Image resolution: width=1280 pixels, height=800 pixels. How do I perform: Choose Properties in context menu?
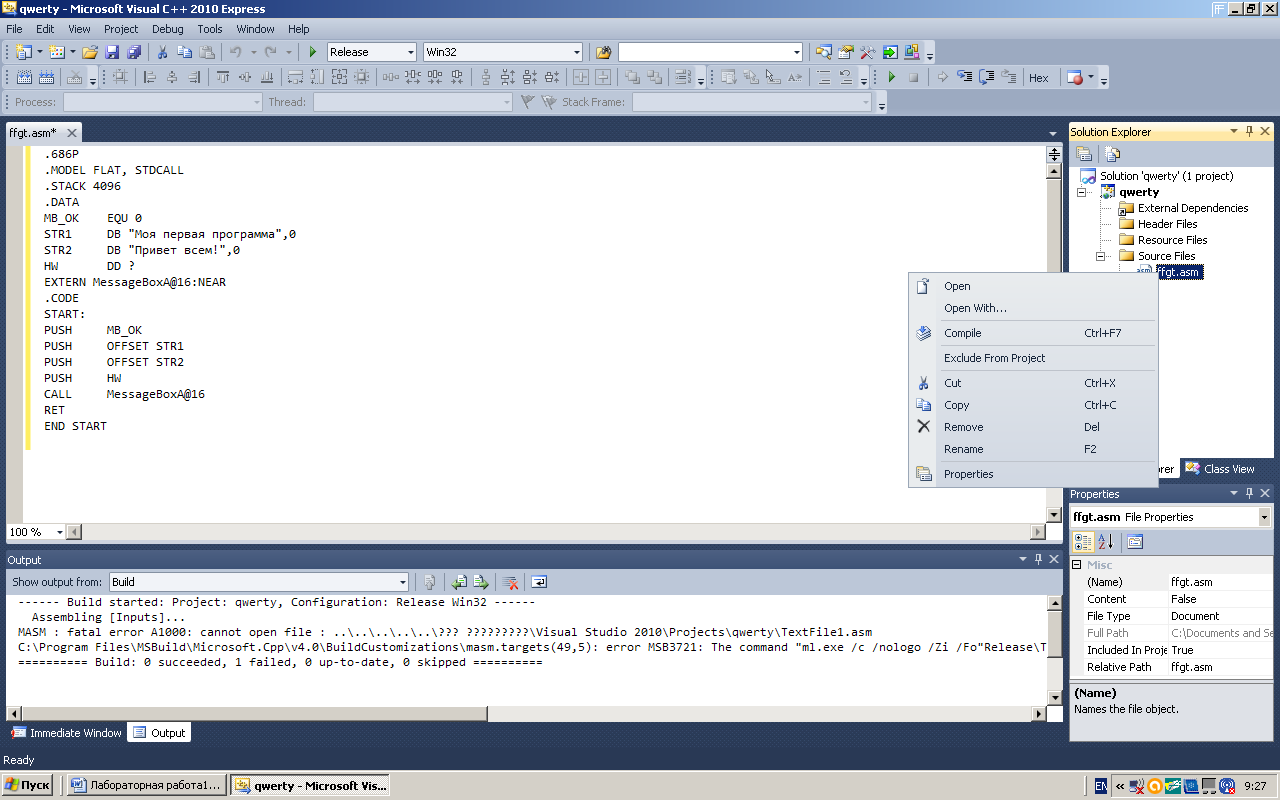coord(1032,474)
